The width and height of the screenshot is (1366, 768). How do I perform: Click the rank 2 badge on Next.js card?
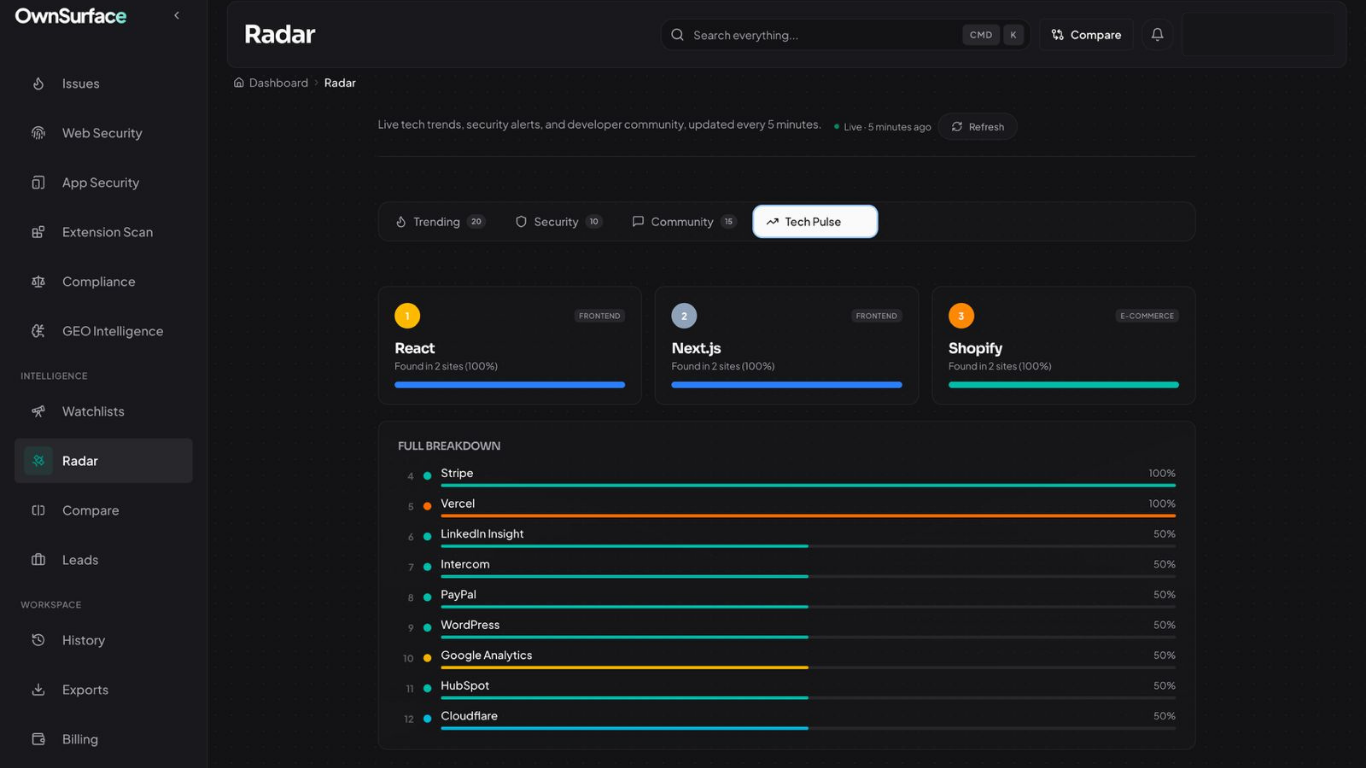click(x=684, y=316)
